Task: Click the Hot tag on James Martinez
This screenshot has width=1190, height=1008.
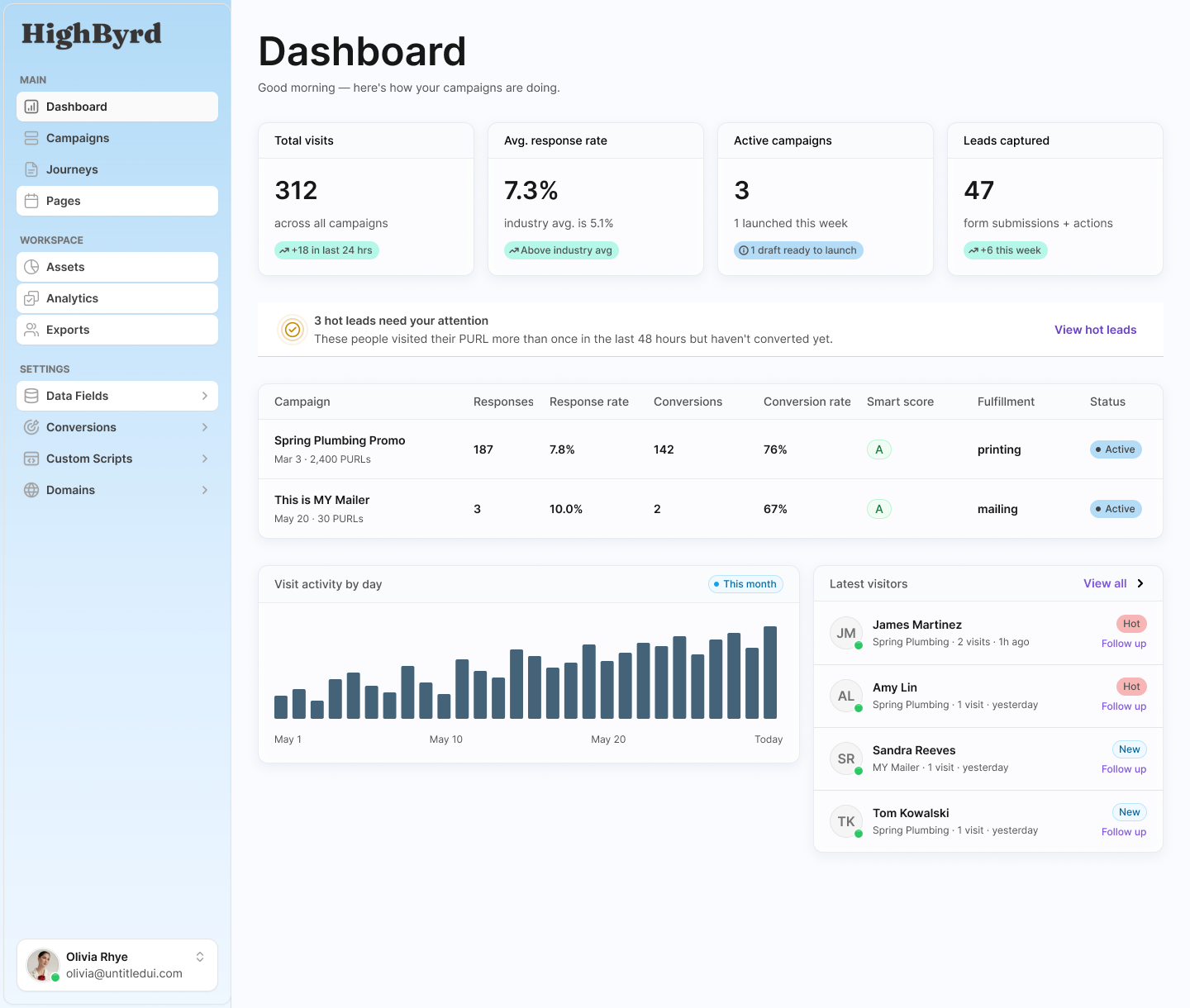Action: click(x=1131, y=624)
